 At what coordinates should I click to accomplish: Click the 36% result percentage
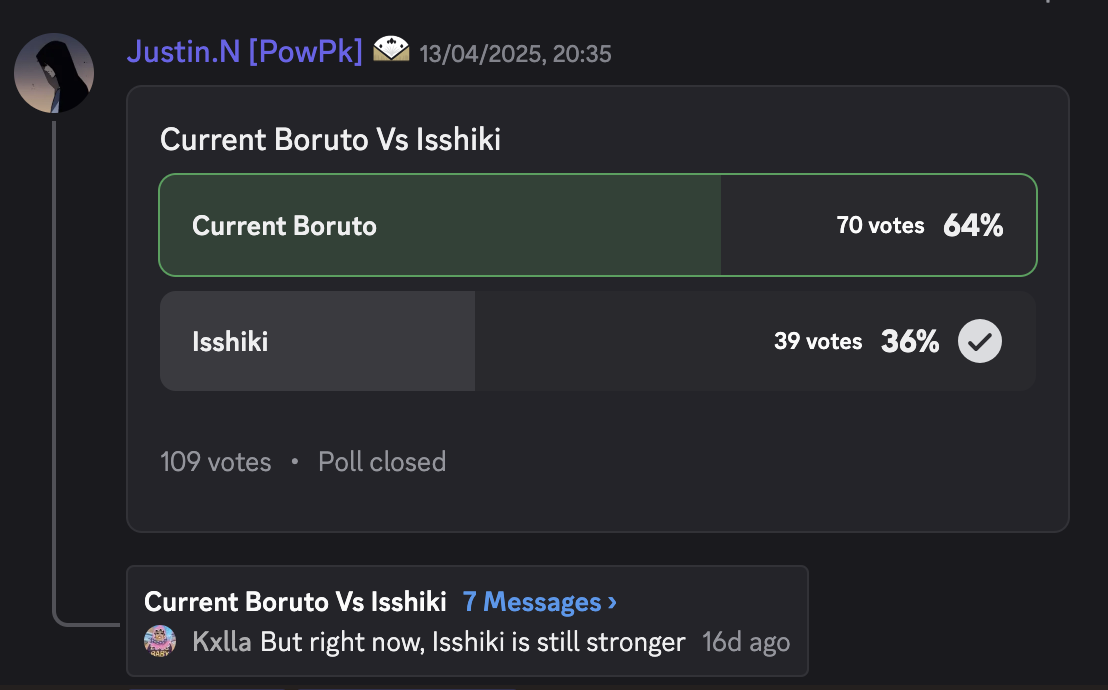909,342
